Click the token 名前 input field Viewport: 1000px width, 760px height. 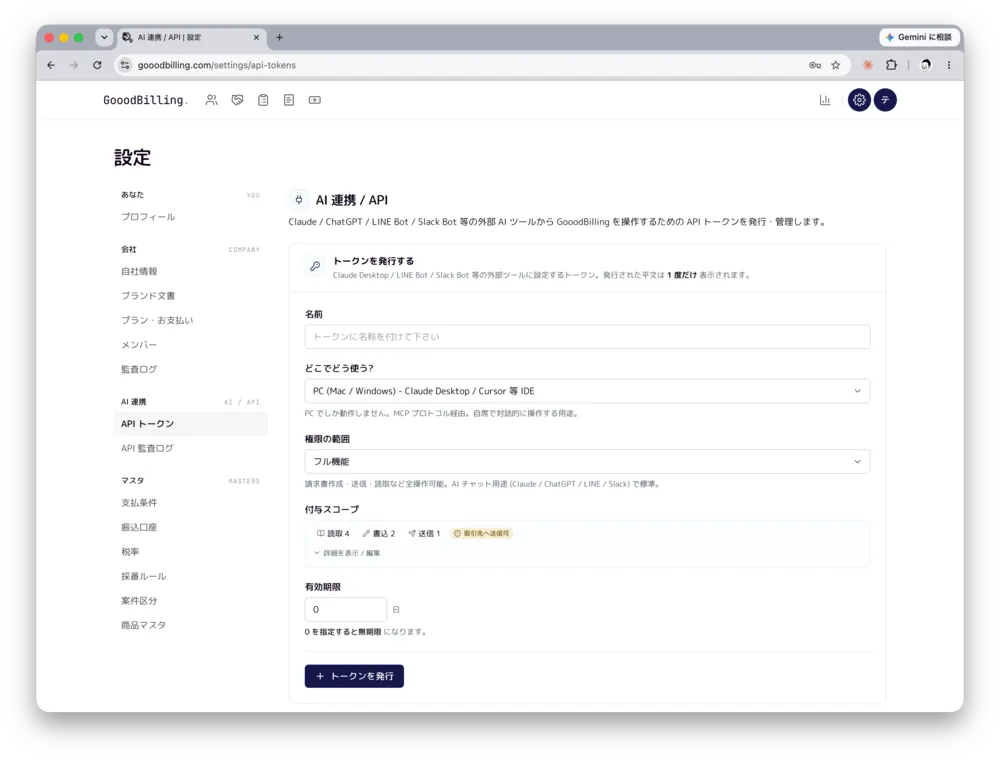point(587,337)
